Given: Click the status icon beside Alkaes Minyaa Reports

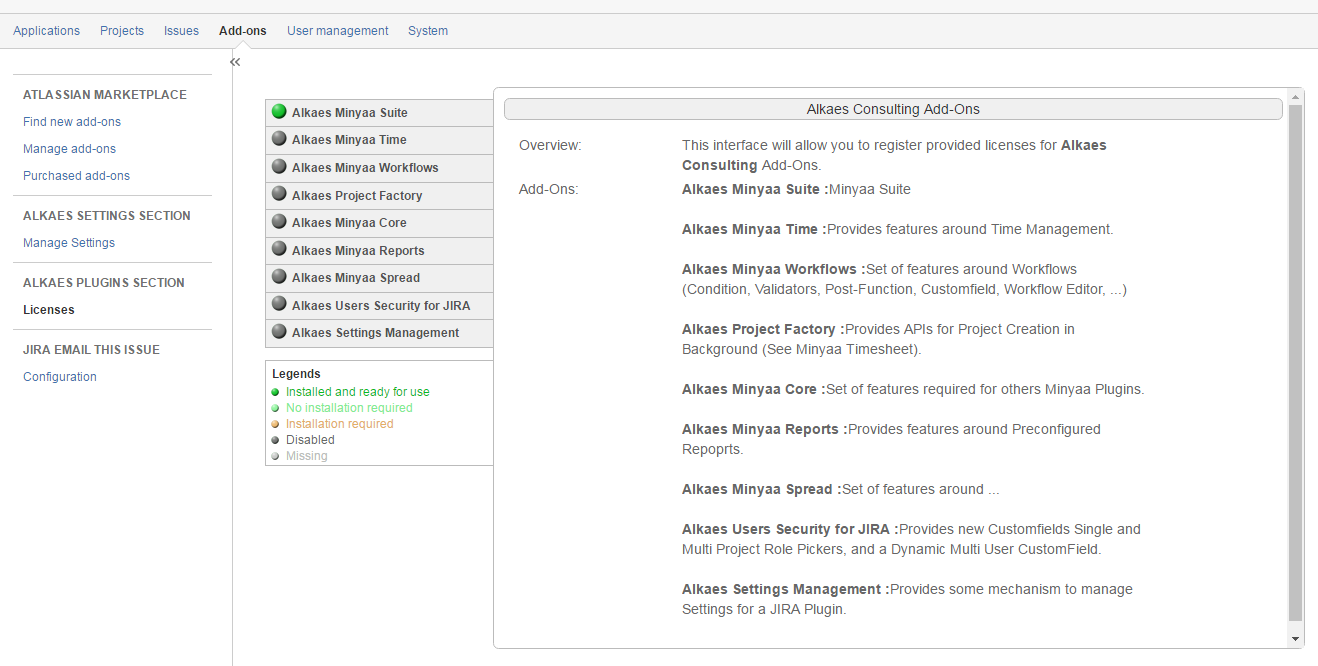Looking at the screenshot, I should tap(279, 250).
